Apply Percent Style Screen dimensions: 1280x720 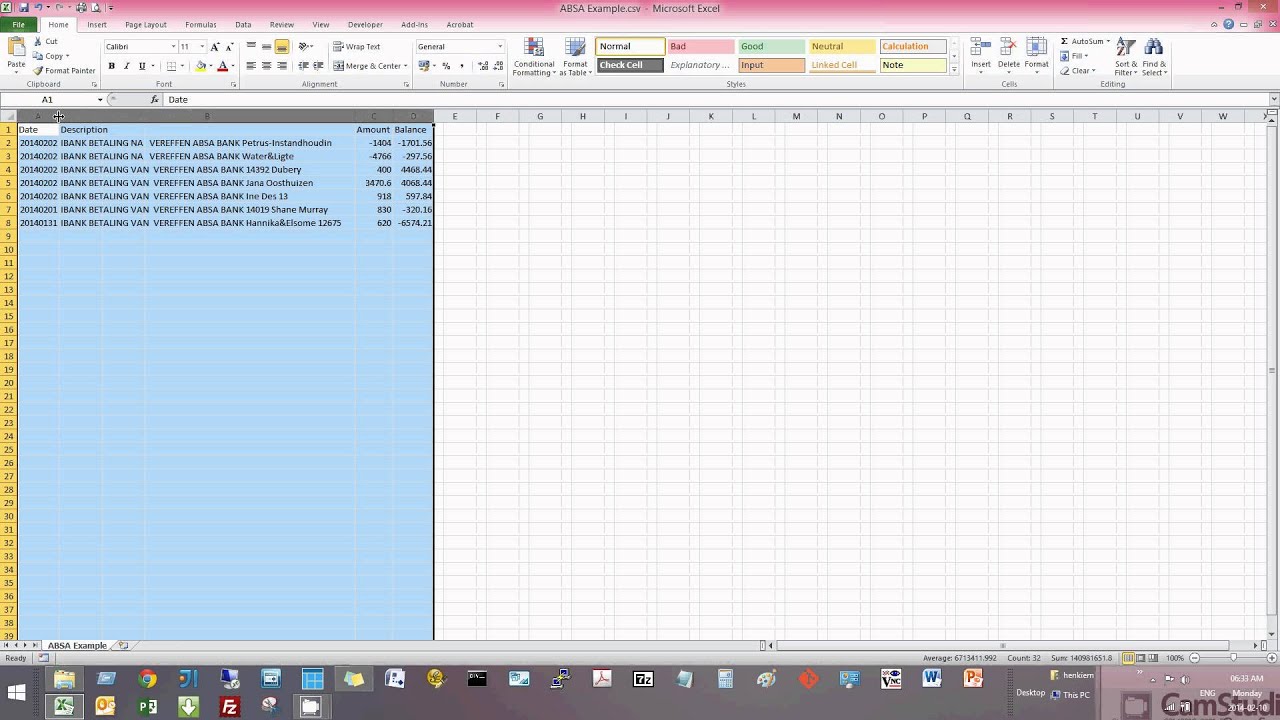tap(446, 66)
